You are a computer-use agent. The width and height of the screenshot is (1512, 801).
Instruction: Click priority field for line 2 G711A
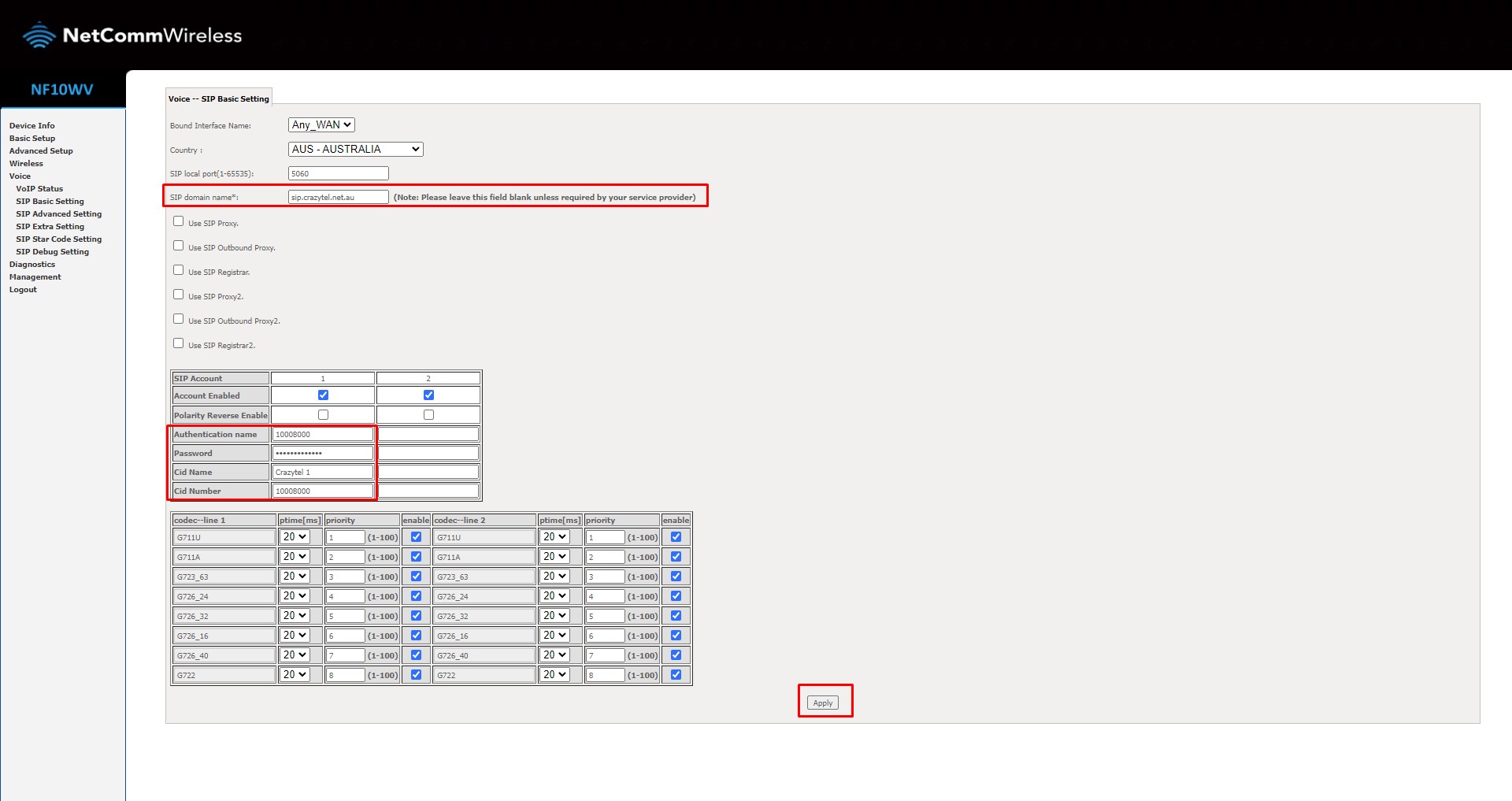pos(605,557)
